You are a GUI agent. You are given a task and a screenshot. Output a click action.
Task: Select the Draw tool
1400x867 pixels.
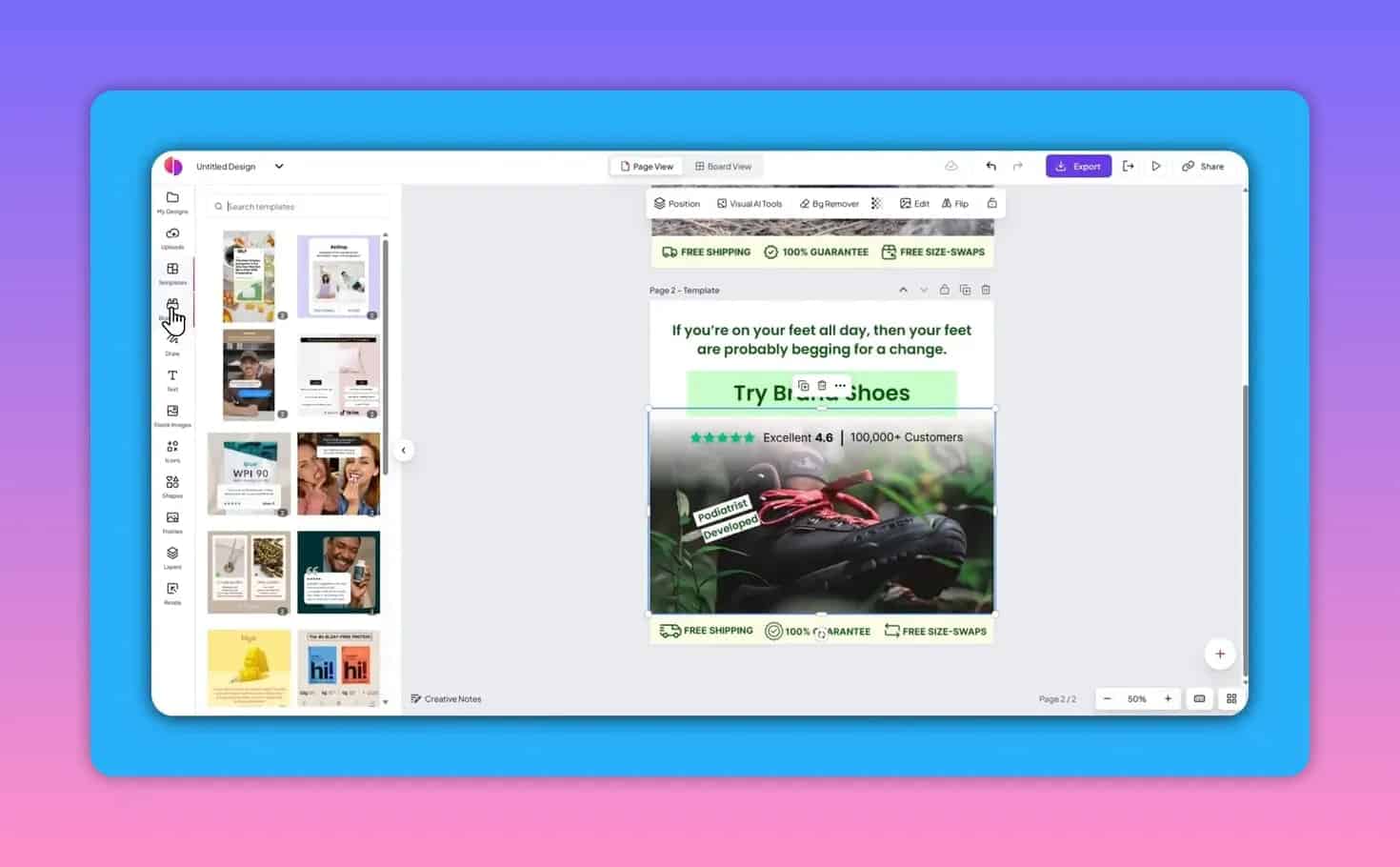tap(172, 344)
